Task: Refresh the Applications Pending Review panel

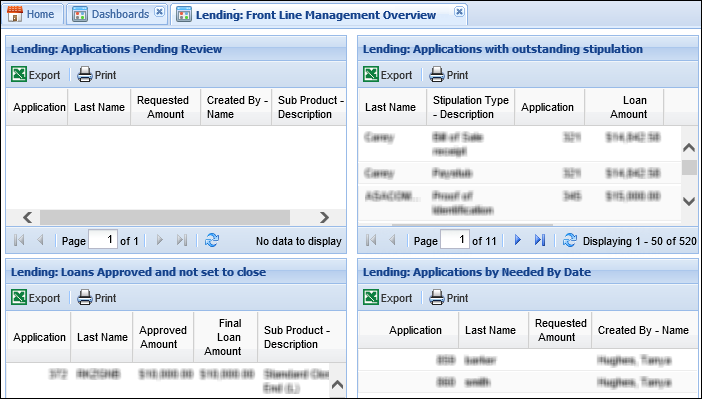Action: (x=212, y=240)
